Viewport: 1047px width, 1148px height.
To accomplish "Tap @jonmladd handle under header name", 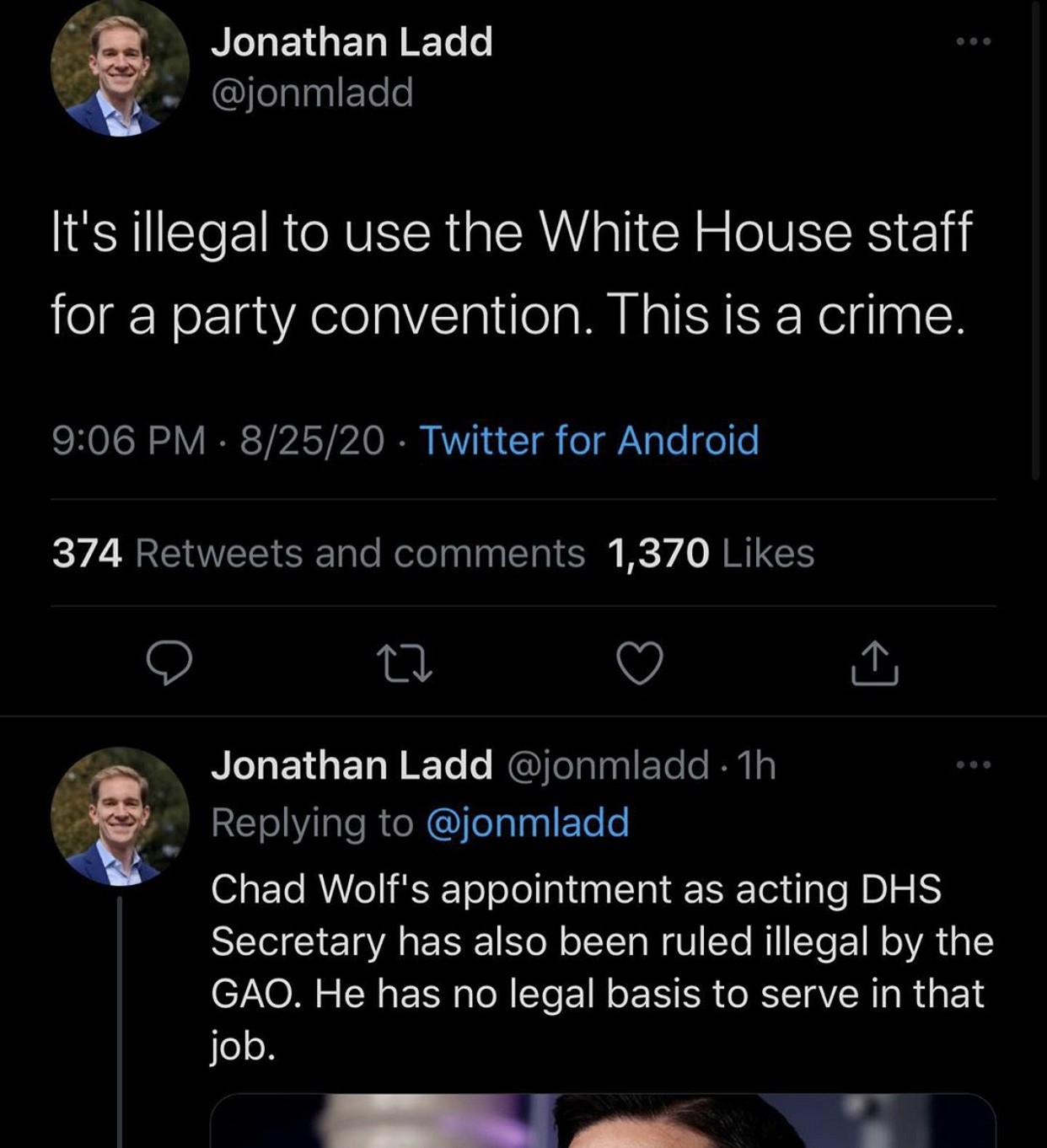I will tap(312, 92).
